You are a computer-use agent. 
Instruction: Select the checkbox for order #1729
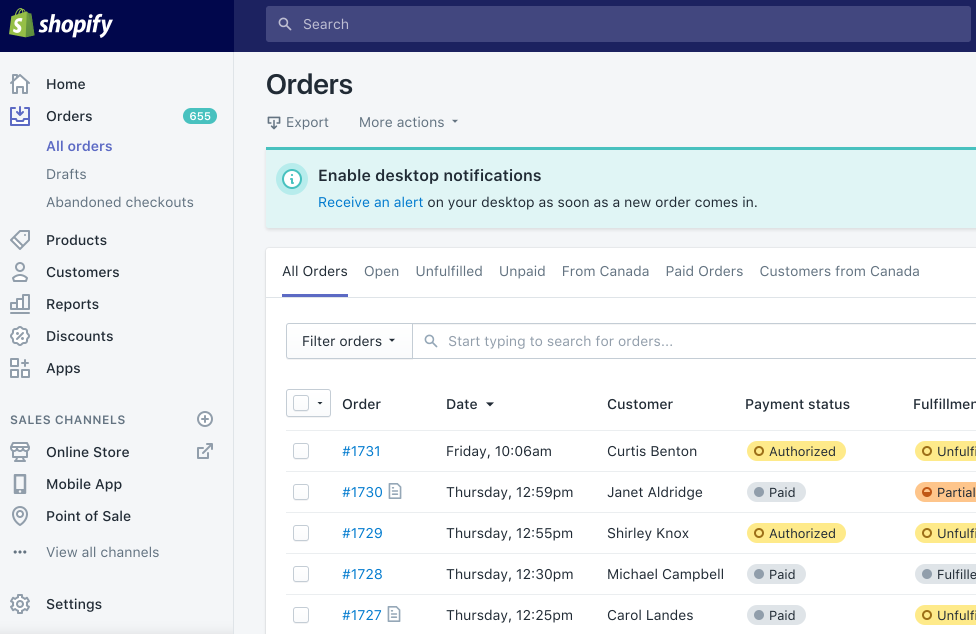tap(301, 533)
